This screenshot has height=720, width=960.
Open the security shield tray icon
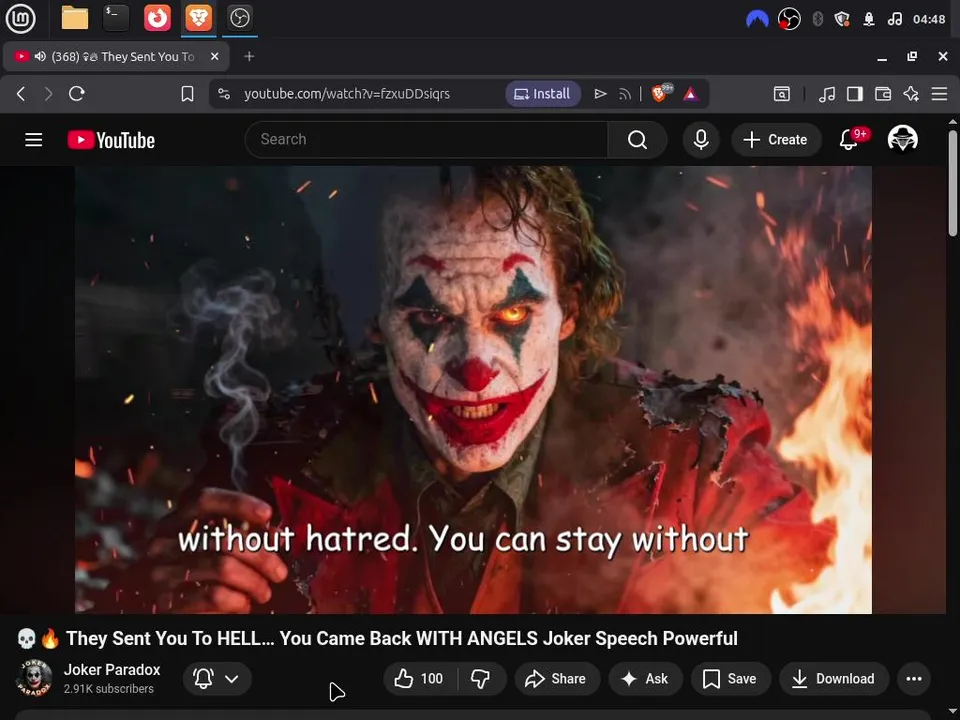click(842, 20)
